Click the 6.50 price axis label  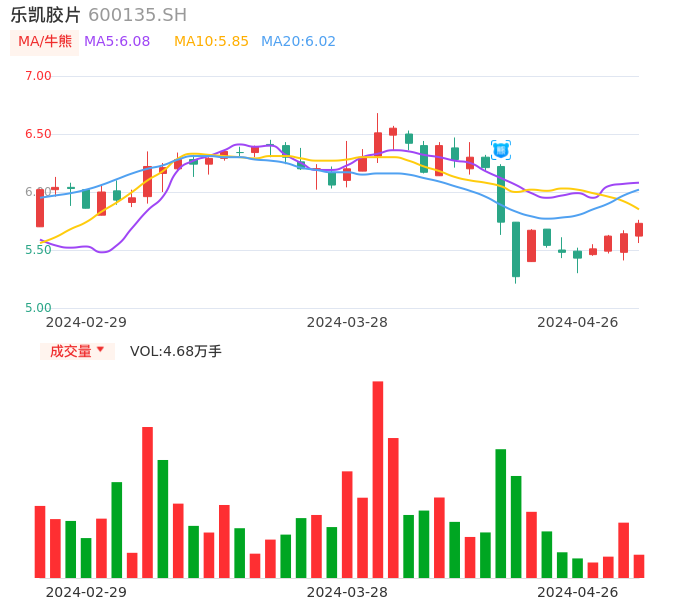coord(38,134)
